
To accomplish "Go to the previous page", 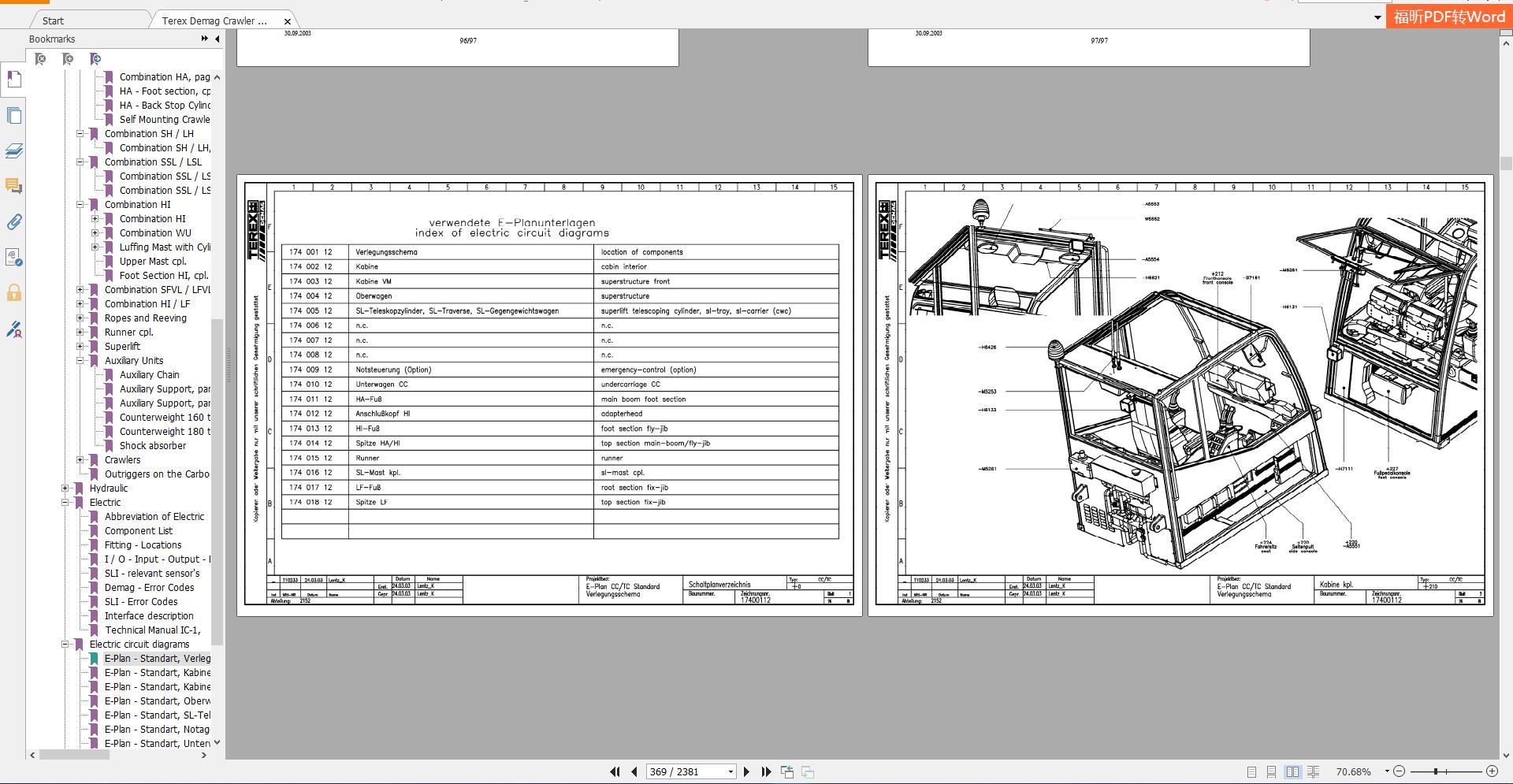I will tap(634, 772).
